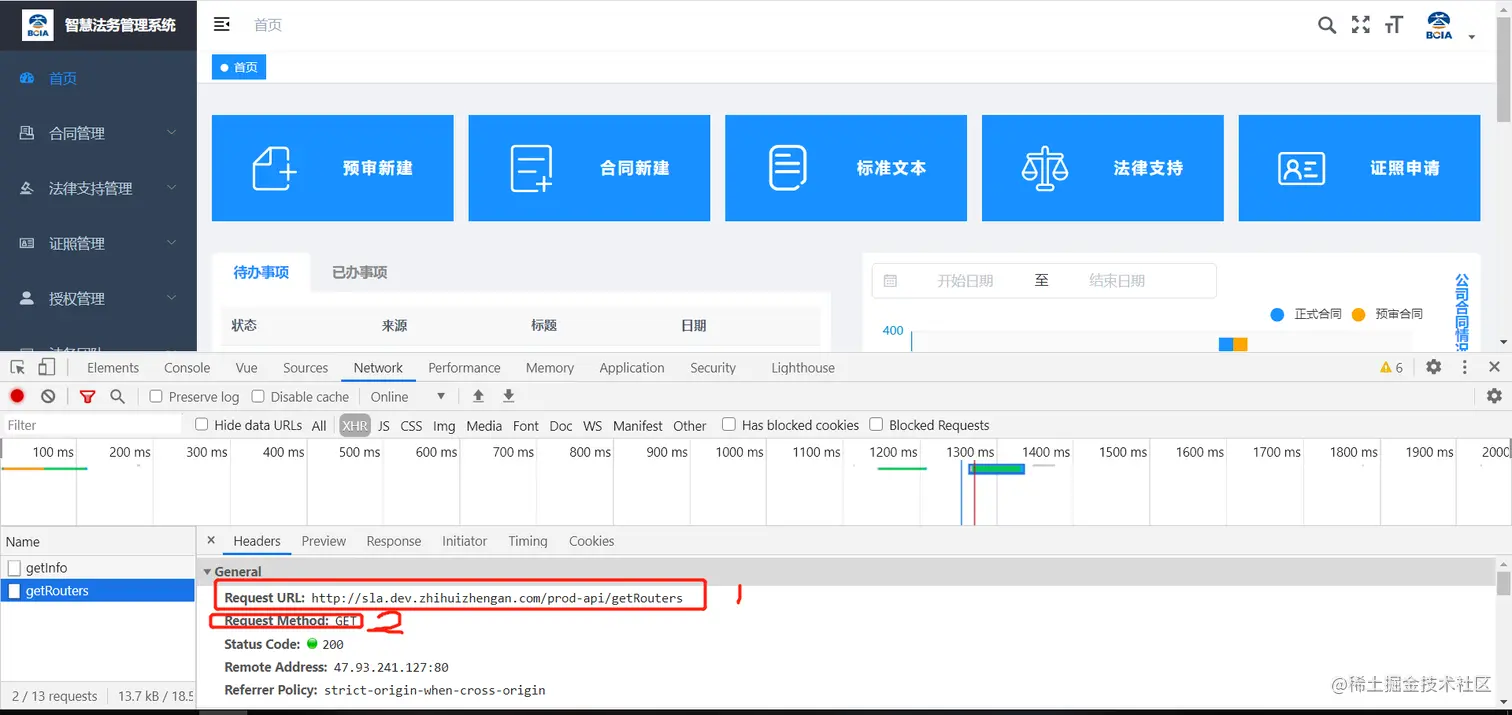Toggle fullscreen icon in page header
This screenshot has width=1512, height=715.
point(1360,25)
